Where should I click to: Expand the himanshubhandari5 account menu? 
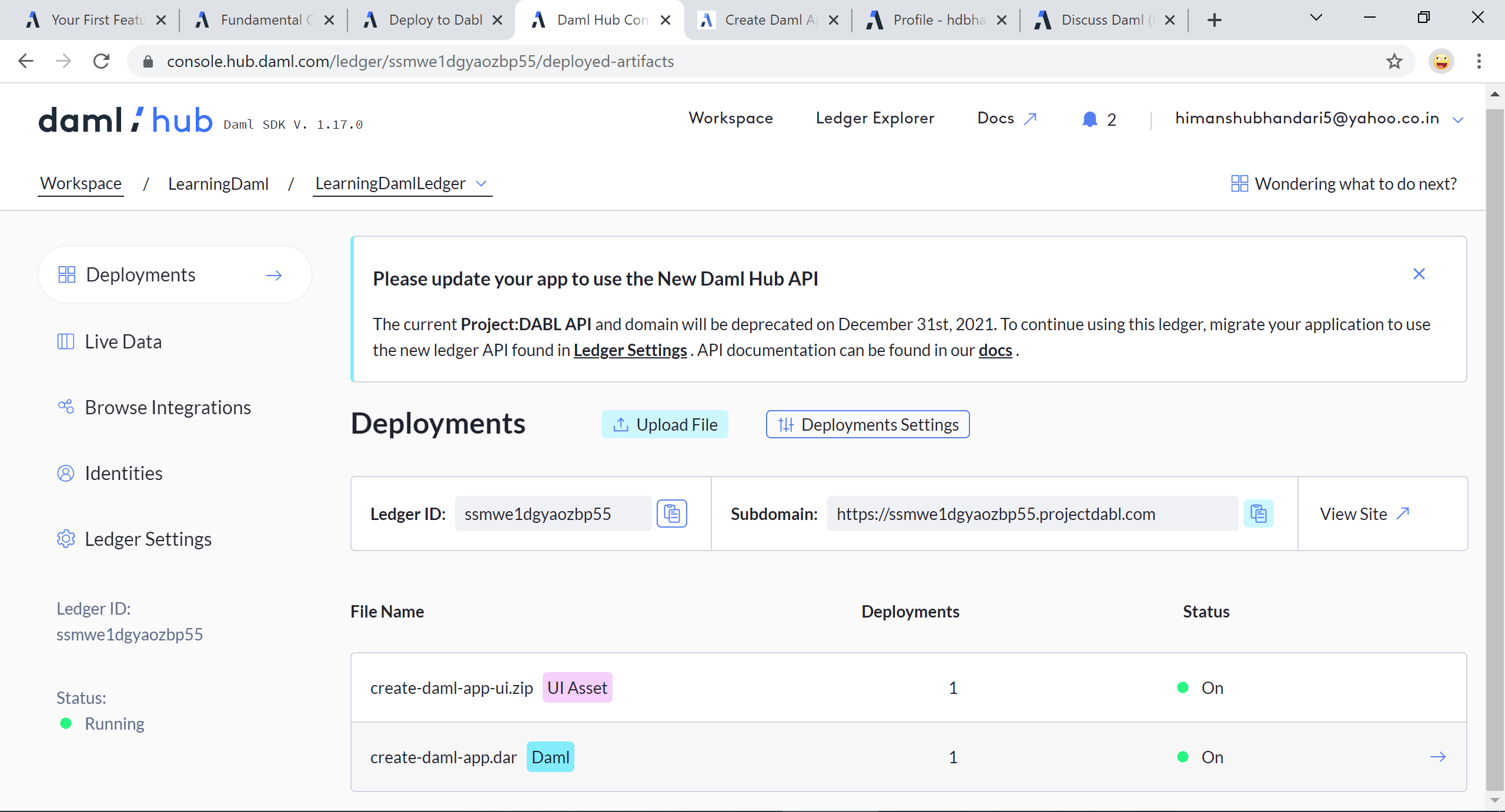click(x=1457, y=119)
